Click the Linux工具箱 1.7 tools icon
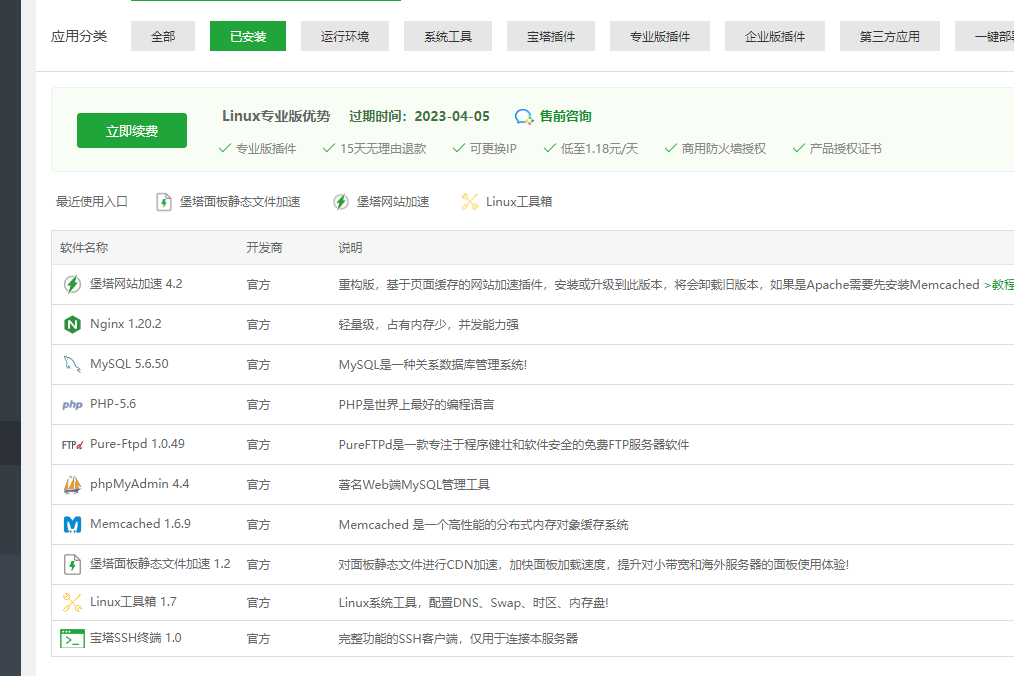The width and height of the screenshot is (1014, 676). coord(72,602)
